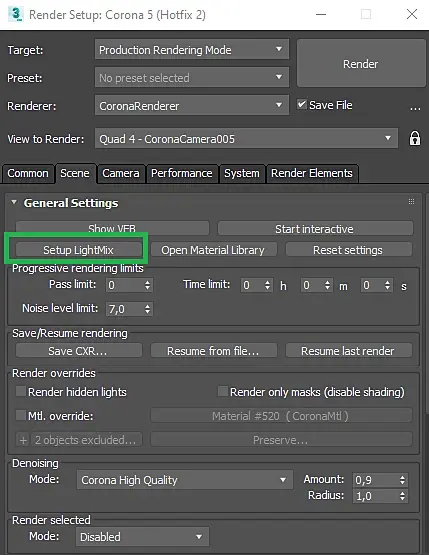The width and height of the screenshot is (429, 555).
Task: Toggle Render only masks checkbox
Action: tap(223, 391)
